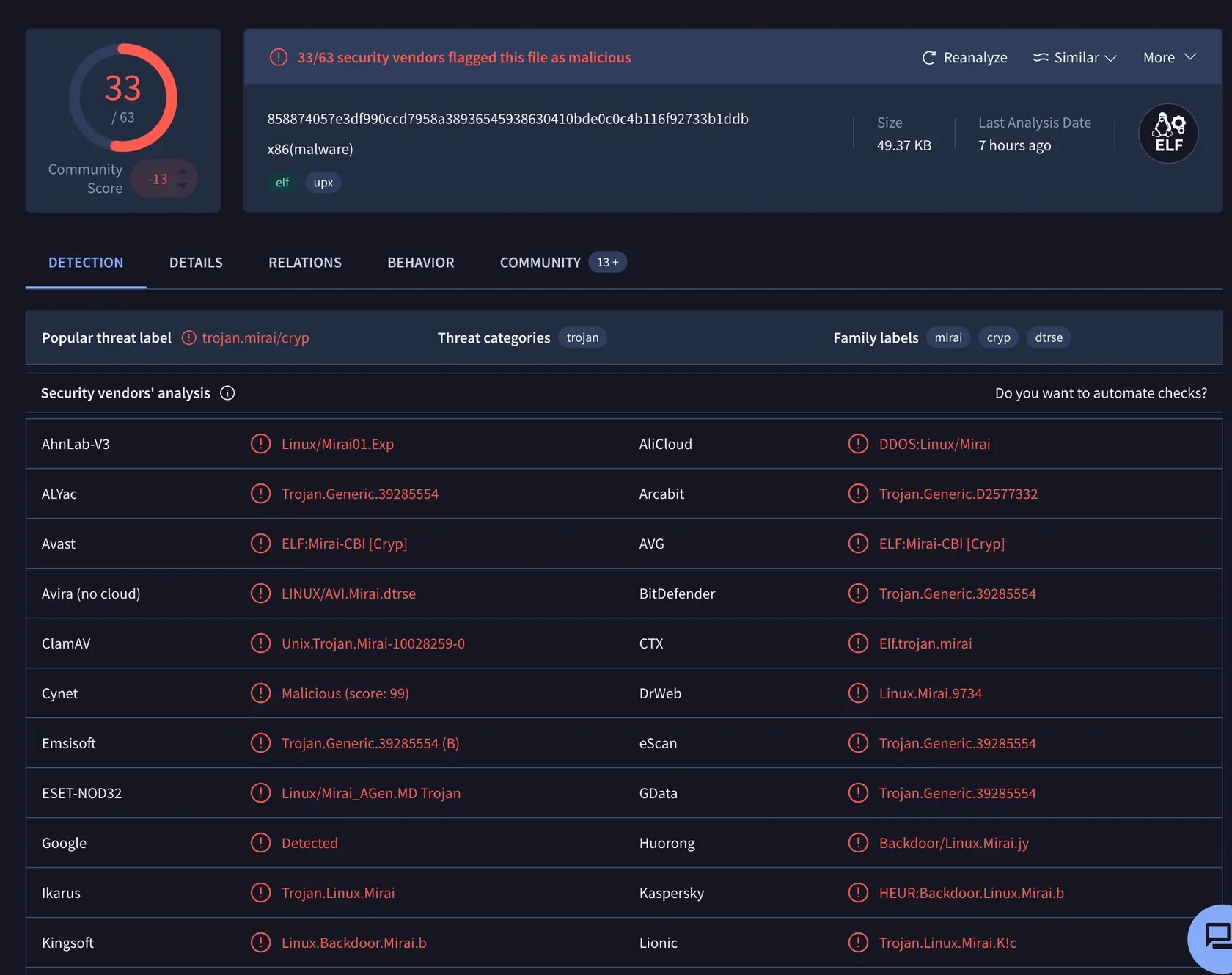Click the Lionic result Trojan.Linux.Mirai.K!c
This screenshot has height=975, width=1232.
947,943
